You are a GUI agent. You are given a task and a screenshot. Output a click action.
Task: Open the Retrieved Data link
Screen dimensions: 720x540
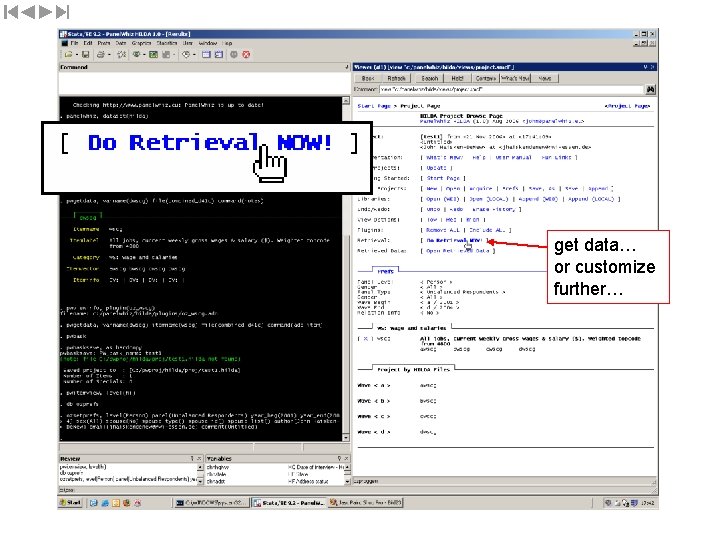pos(458,251)
